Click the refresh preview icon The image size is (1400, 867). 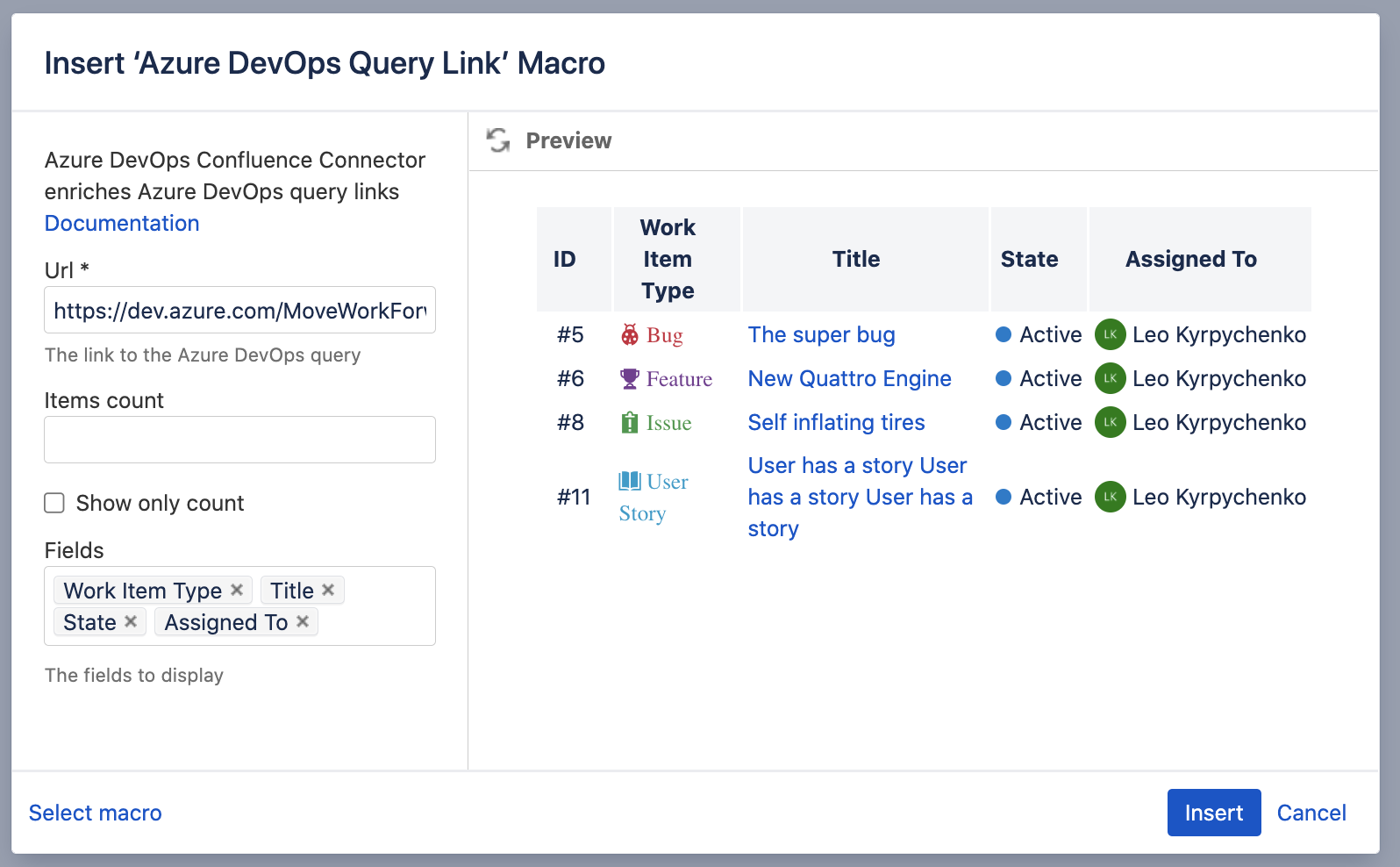pos(498,140)
